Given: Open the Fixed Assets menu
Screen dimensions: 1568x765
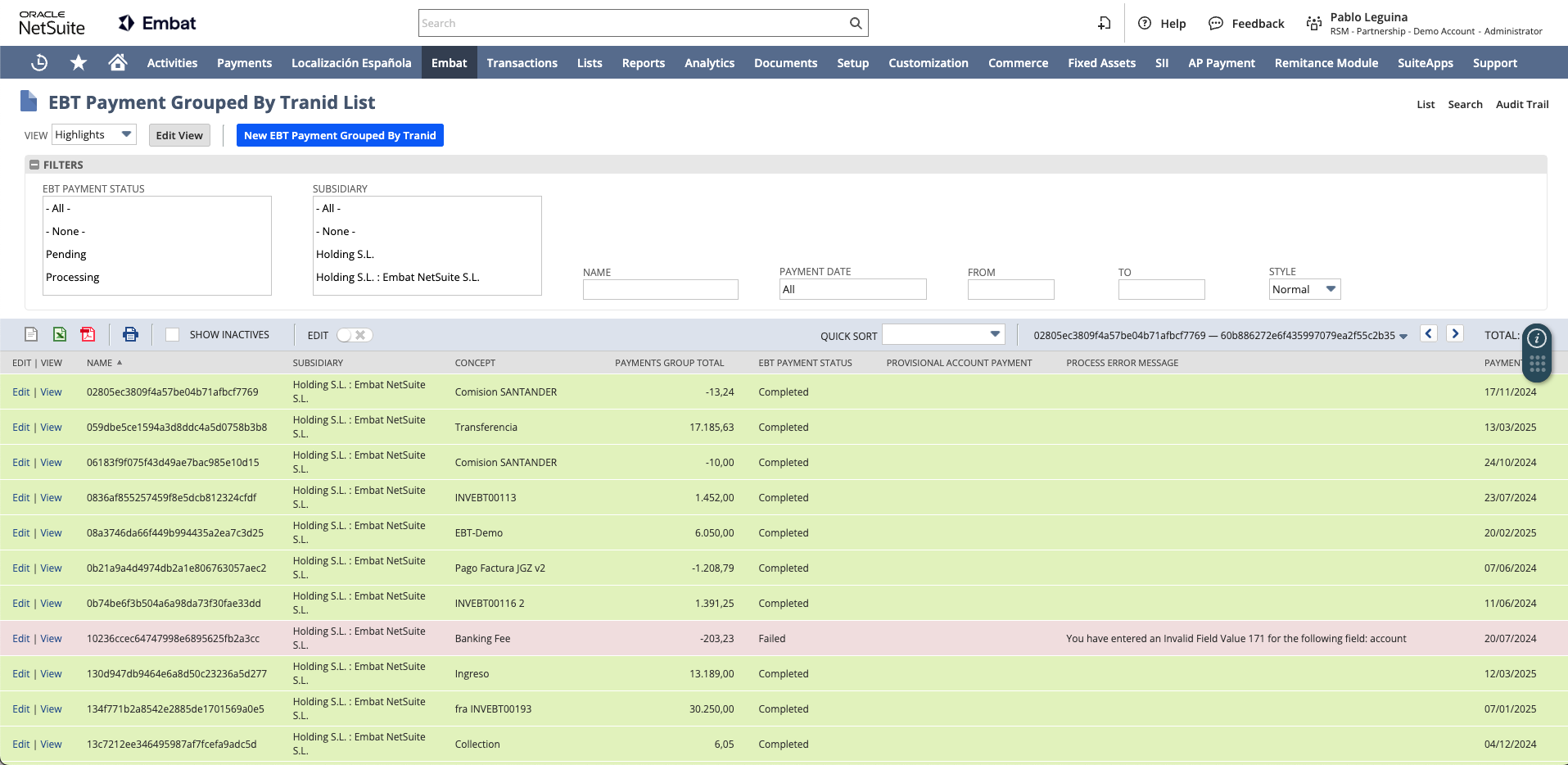Looking at the screenshot, I should click(x=1101, y=63).
